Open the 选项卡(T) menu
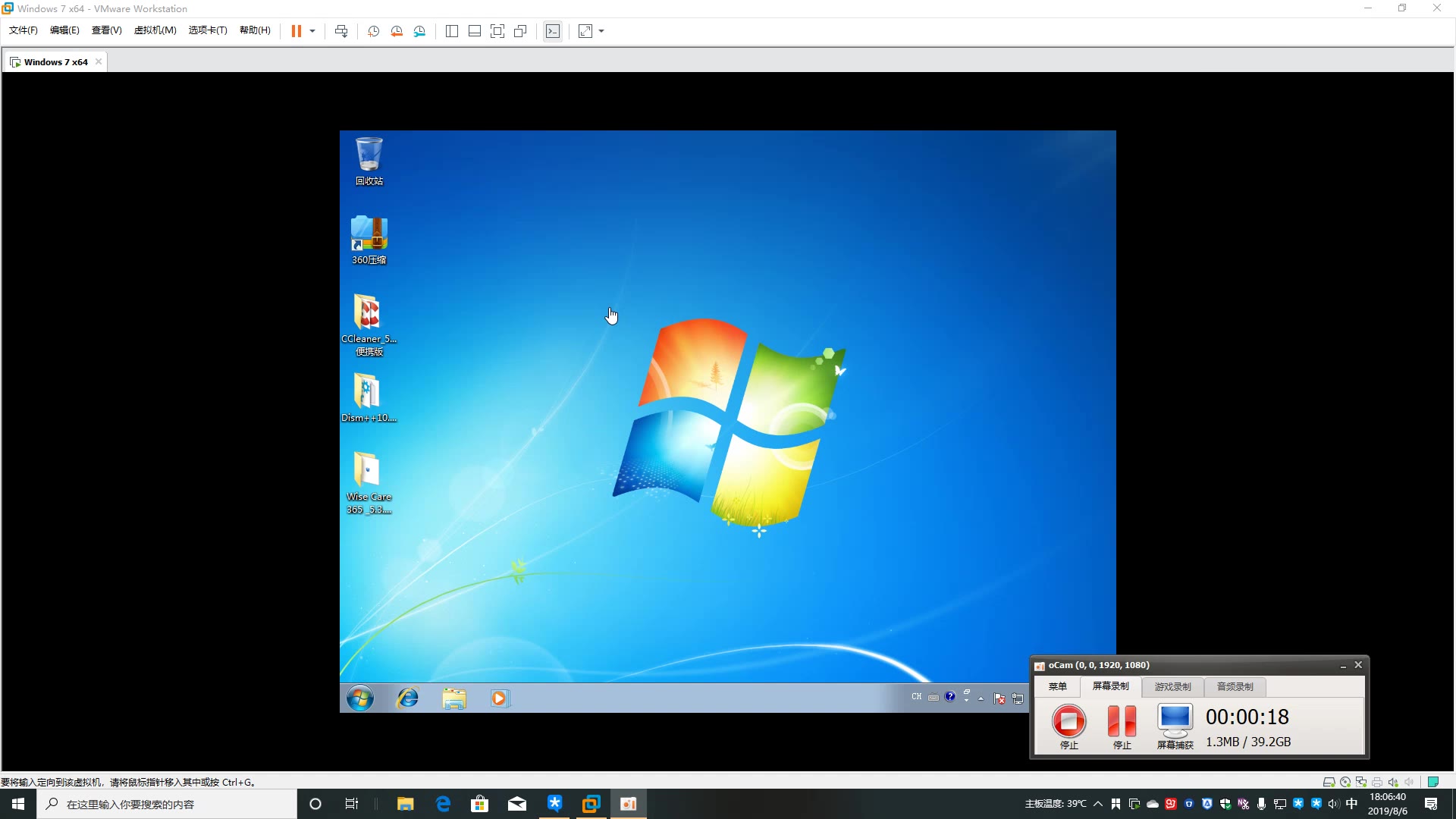The width and height of the screenshot is (1456, 819). click(208, 30)
